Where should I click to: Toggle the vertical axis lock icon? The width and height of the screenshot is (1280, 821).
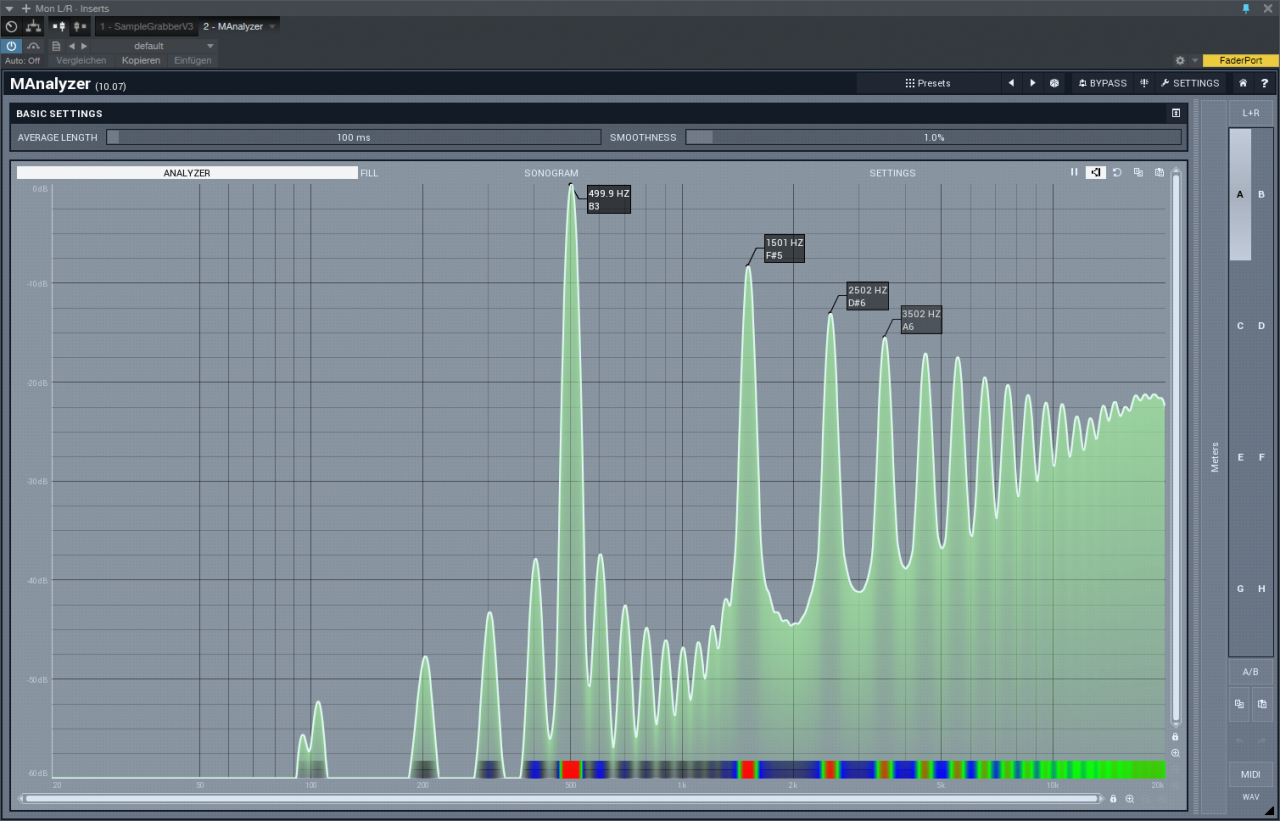[1175, 737]
